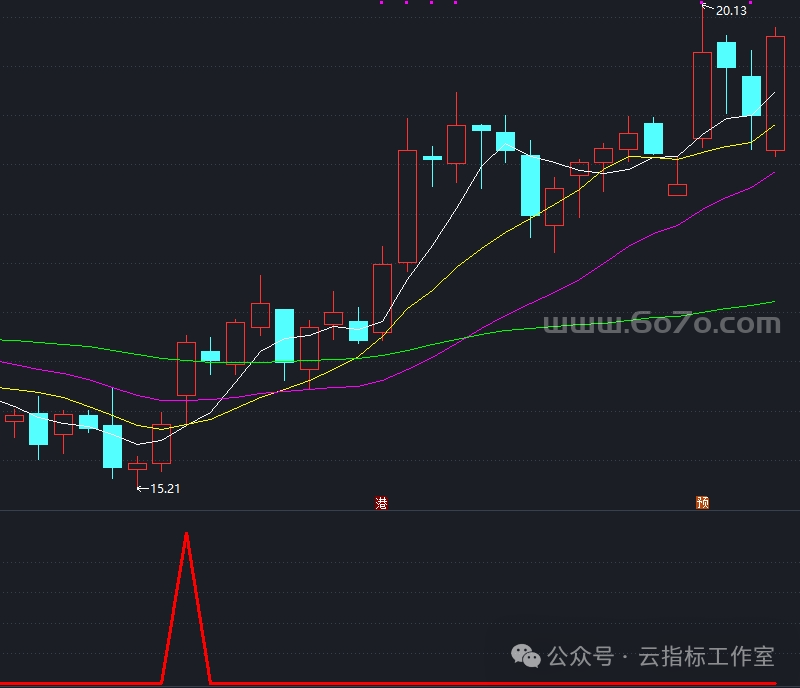
Task: Click the WeChat logo in the watermark
Action: [526, 656]
